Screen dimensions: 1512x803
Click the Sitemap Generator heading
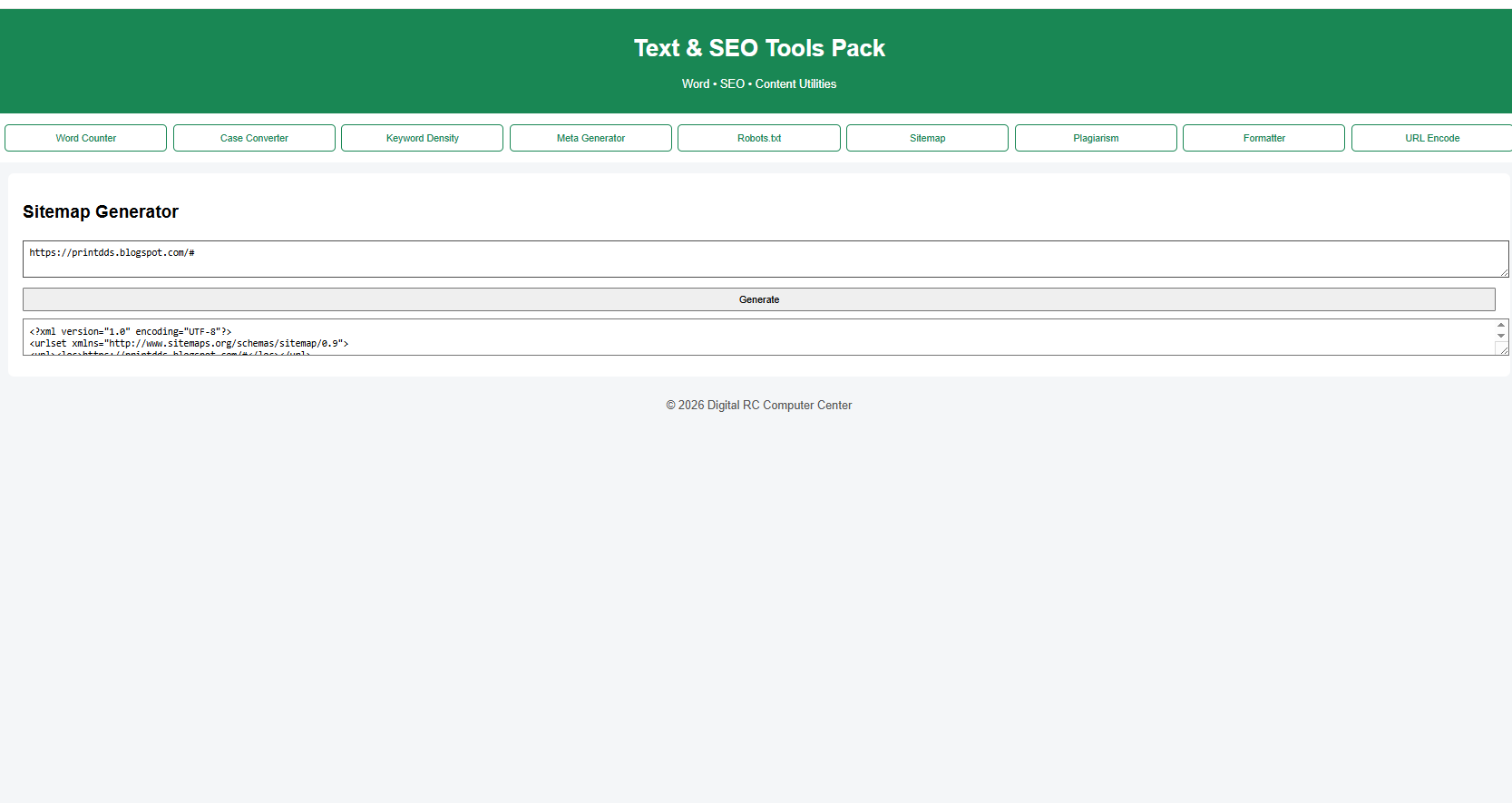click(101, 211)
